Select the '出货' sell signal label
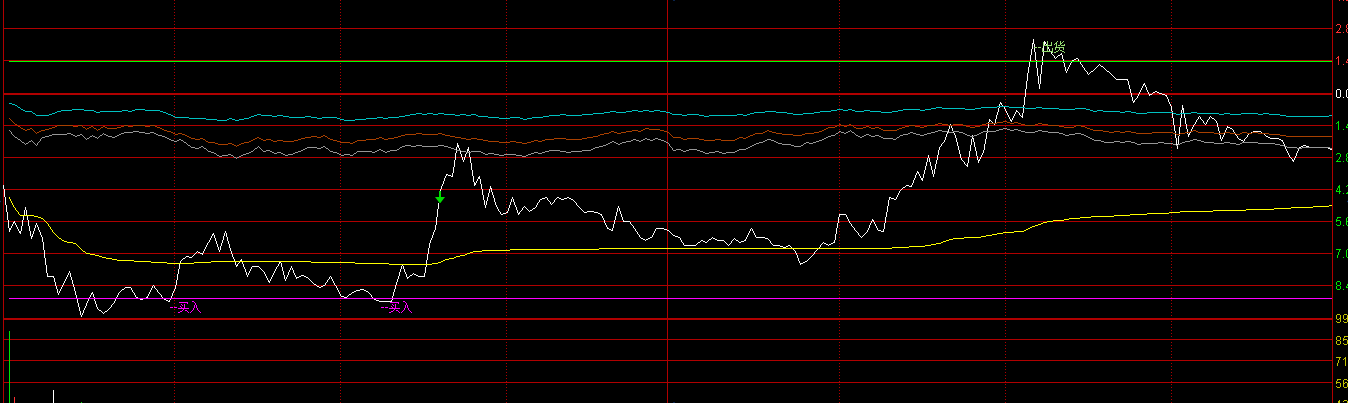Image resolution: width=1348 pixels, height=403 pixels. click(1053, 47)
